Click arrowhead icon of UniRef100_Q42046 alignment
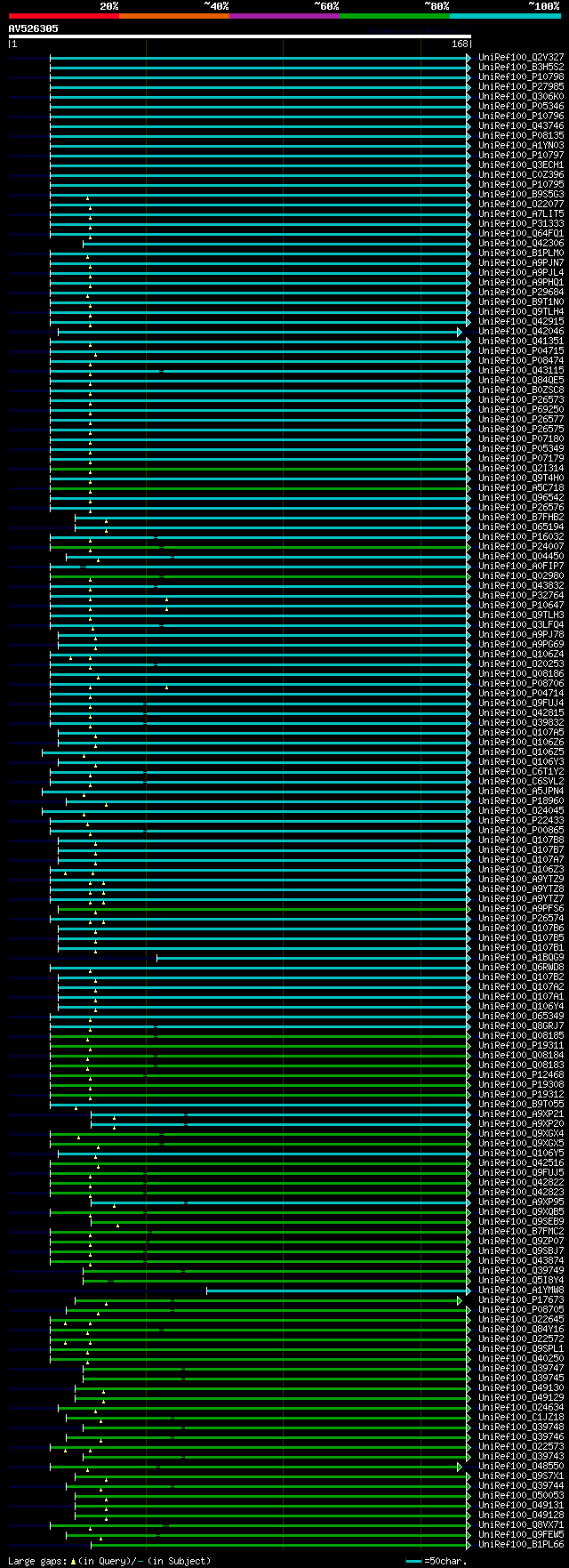The height and width of the screenshot is (1568, 569). [461, 332]
